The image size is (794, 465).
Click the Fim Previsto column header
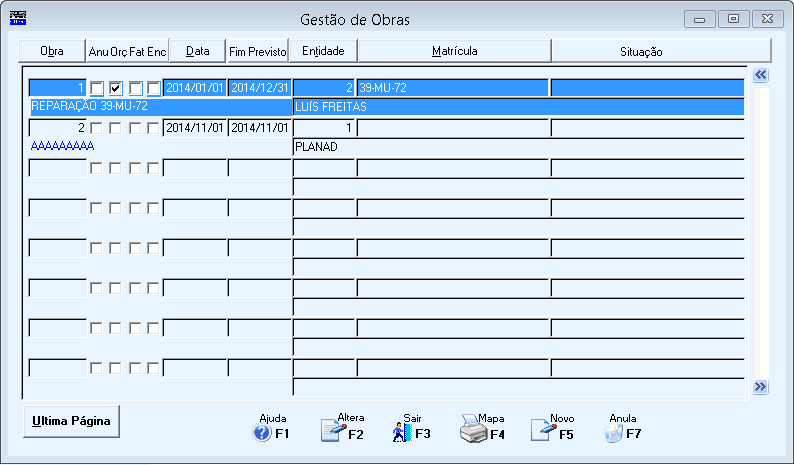258,51
